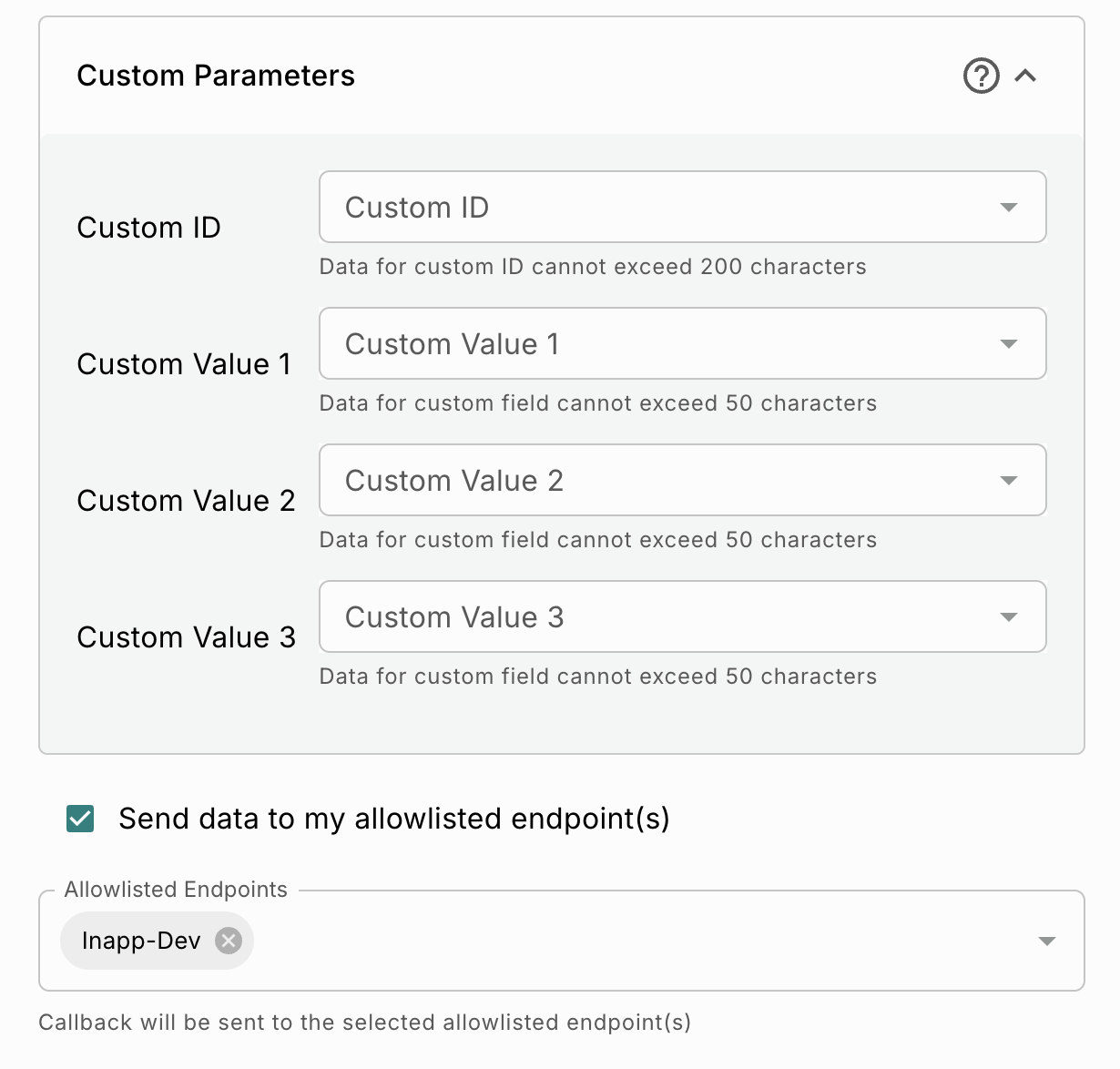
Task: Click the 'Custom Value 1' field label
Action: coord(184,364)
